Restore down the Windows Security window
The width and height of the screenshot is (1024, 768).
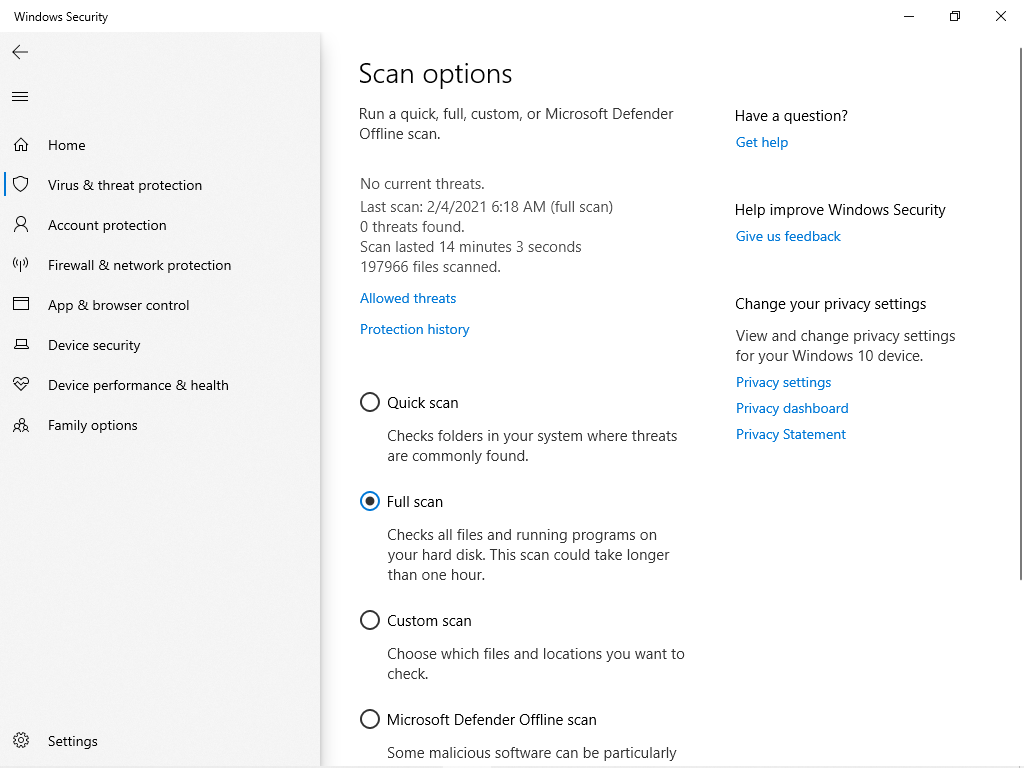(955, 16)
